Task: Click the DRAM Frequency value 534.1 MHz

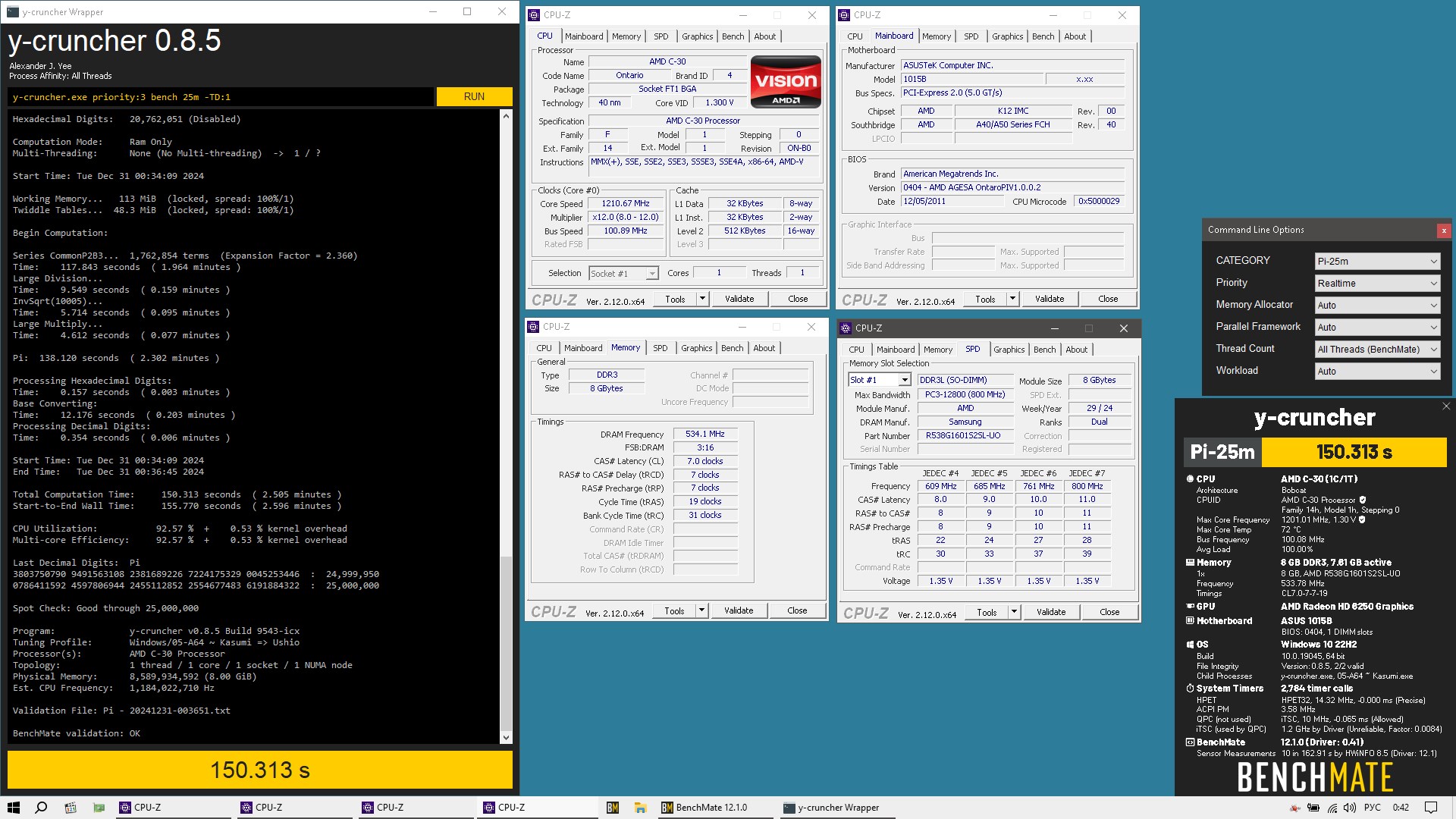Action: click(x=705, y=434)
